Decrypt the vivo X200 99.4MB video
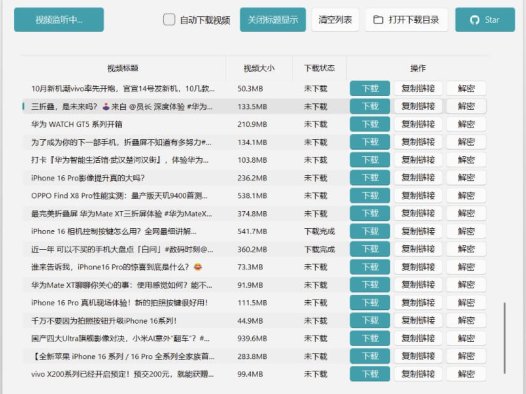Screen dimensions: 526x394 pyautogui.click(x=466, y=374)
